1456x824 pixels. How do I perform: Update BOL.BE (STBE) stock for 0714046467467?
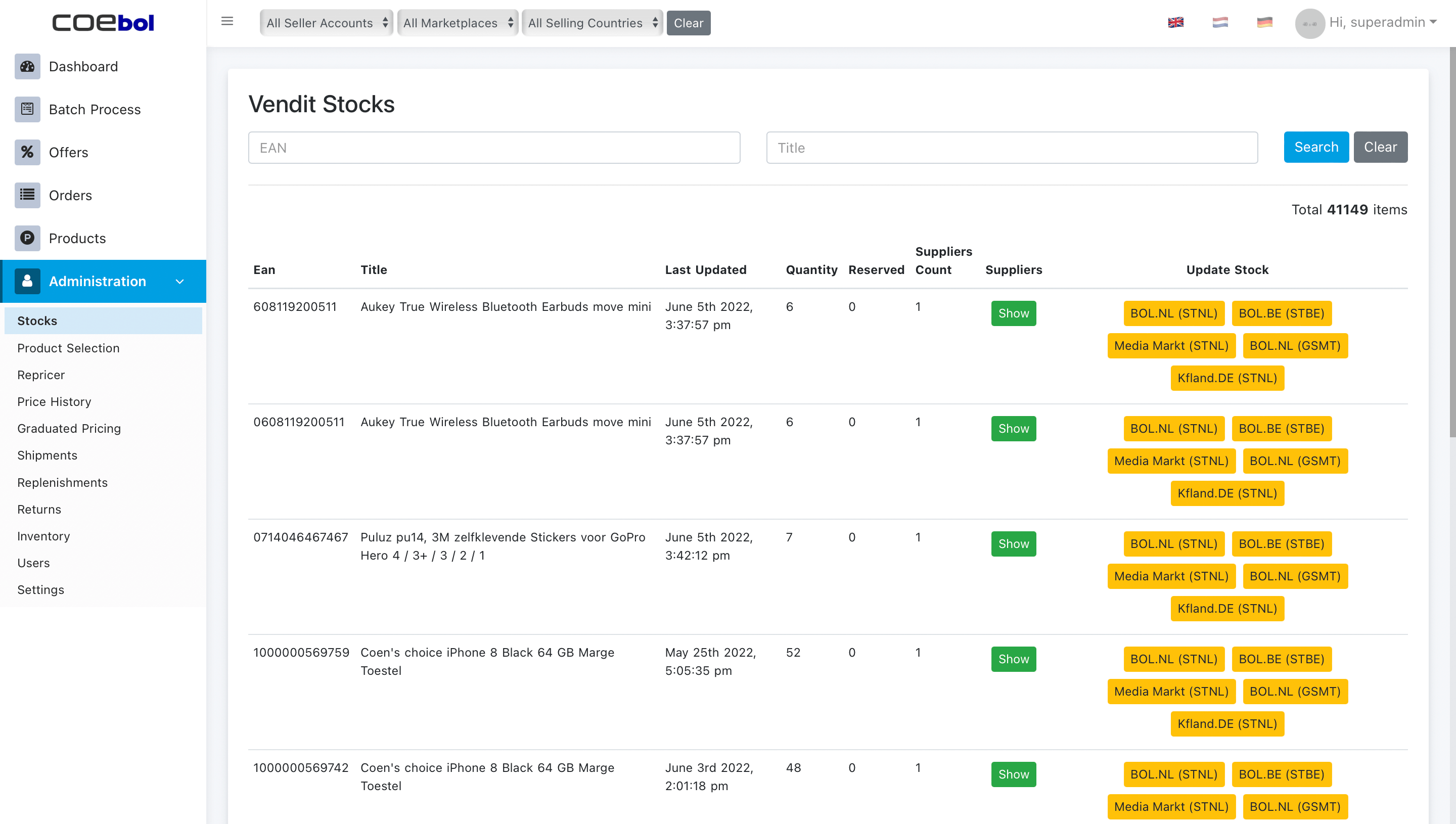pos(1281,544)
